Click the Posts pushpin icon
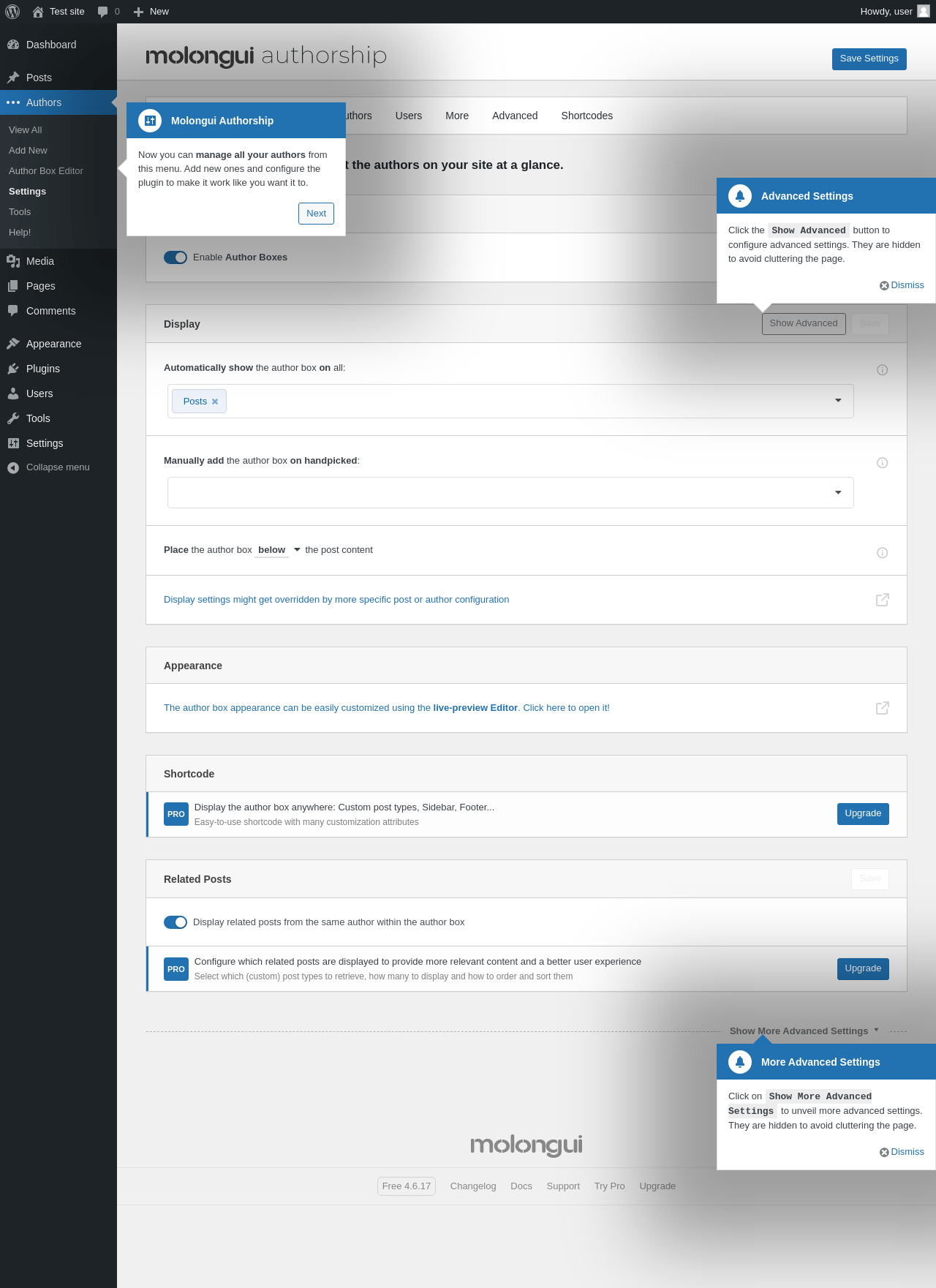The width and height of the screenshot is (936, 1288). pyautogui.click(x=13, y=78)
